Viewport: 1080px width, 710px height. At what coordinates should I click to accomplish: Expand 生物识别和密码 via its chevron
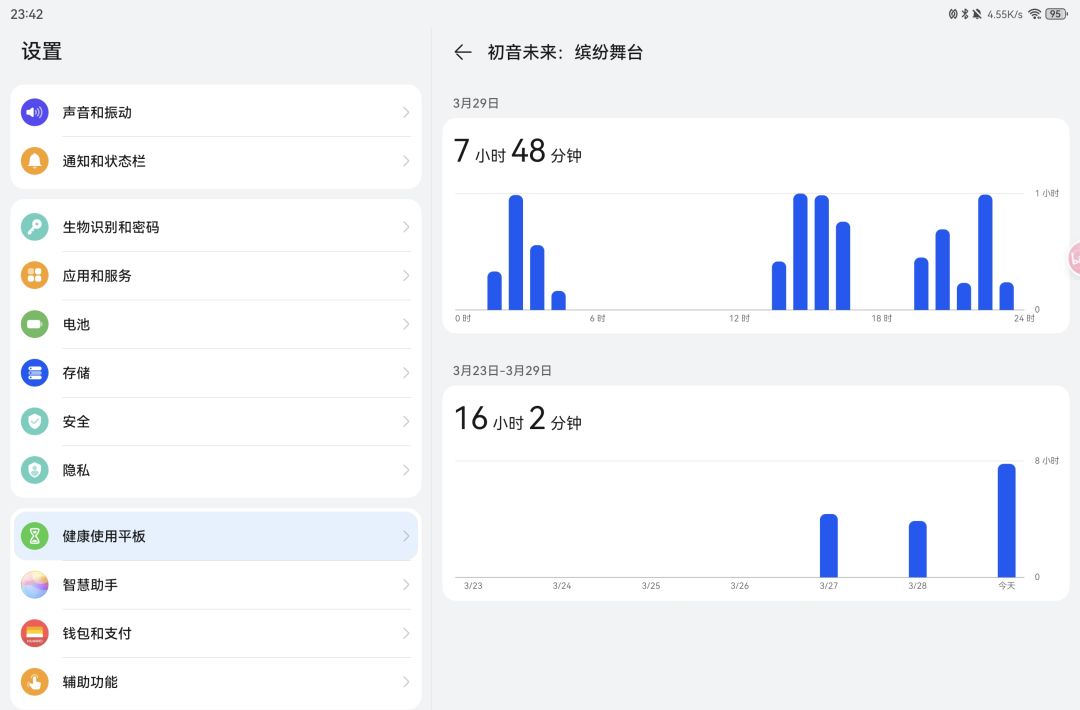[x=406, y=227]
